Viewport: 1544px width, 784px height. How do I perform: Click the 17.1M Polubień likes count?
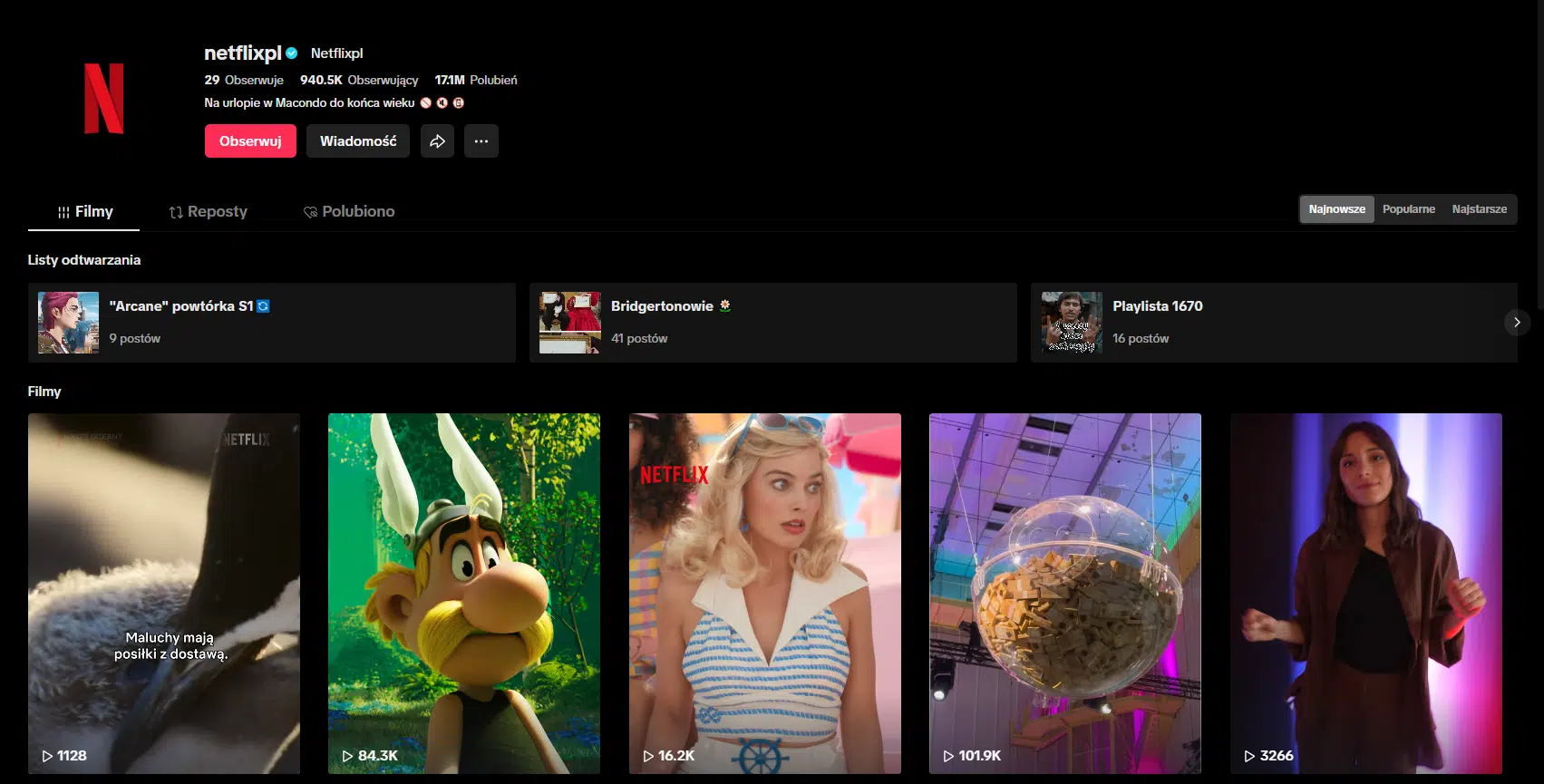coord(476,80)
